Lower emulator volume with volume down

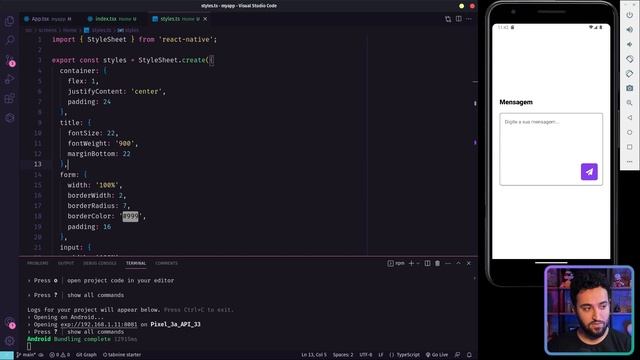click(629, 44)
